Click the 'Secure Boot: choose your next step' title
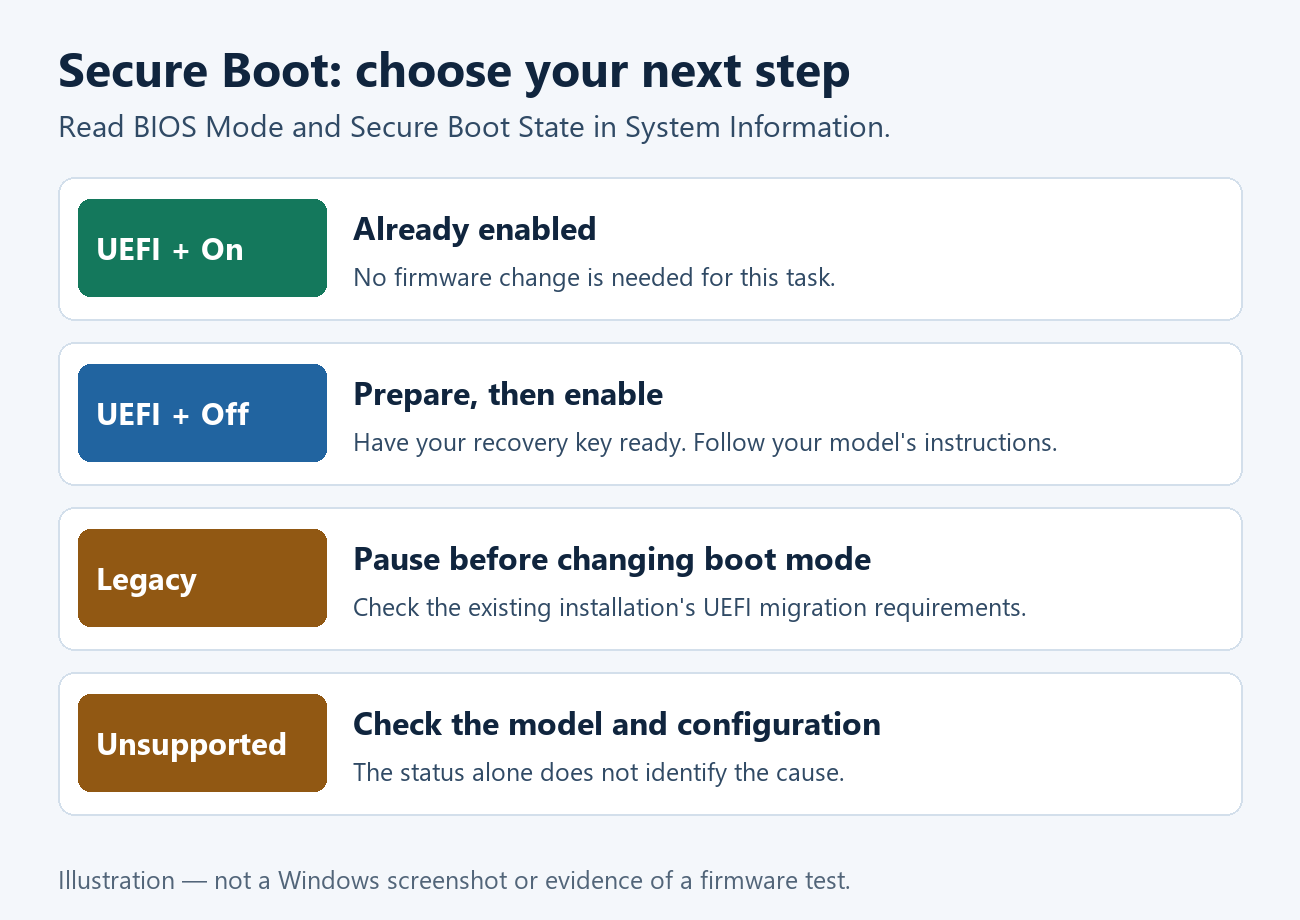The image size is (1300, 920). pyautogui.click(x=454, y=72)
